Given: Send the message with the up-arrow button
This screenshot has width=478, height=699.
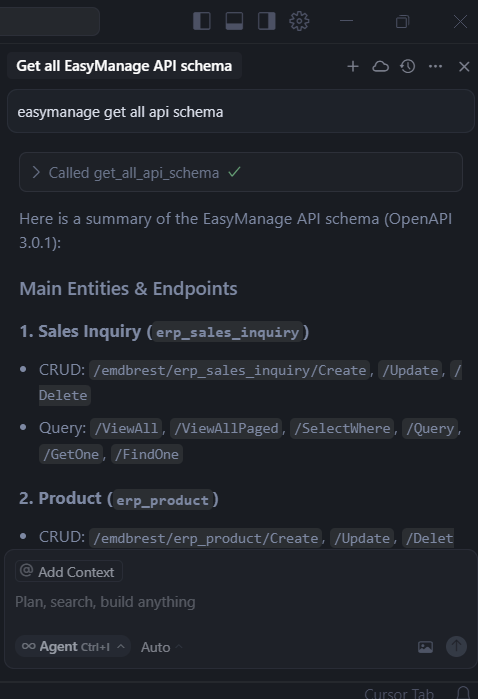Looking at the screenshot, I should 457,646.
